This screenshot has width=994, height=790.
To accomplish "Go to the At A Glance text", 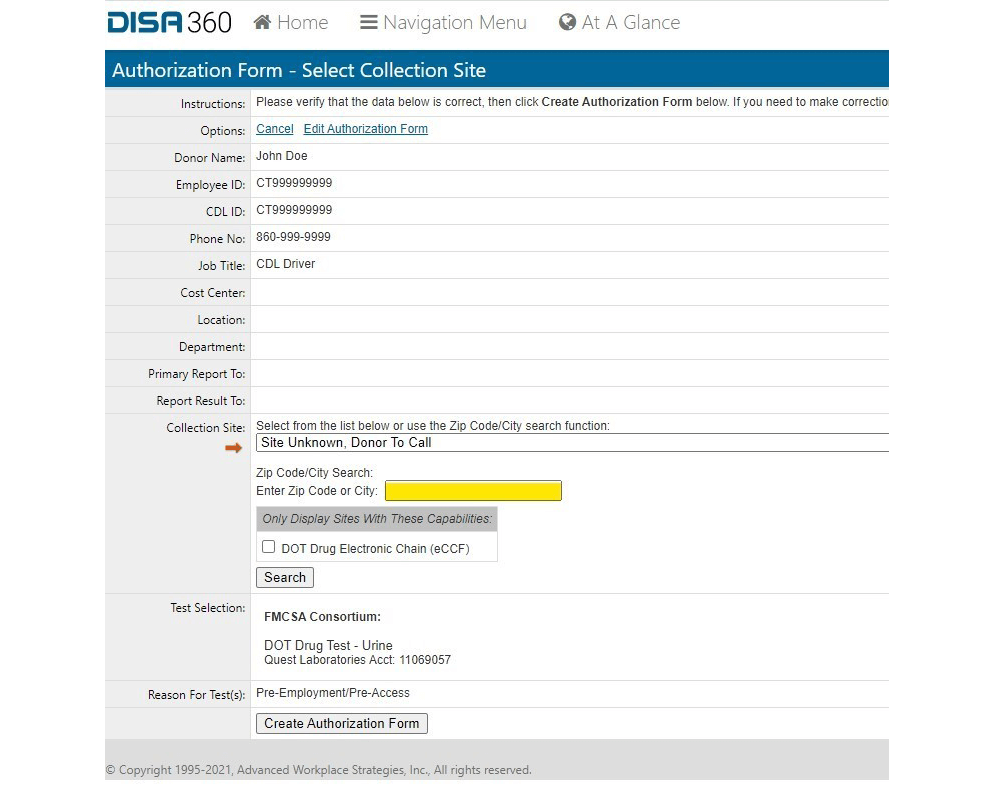I will (x=630, y=22).
